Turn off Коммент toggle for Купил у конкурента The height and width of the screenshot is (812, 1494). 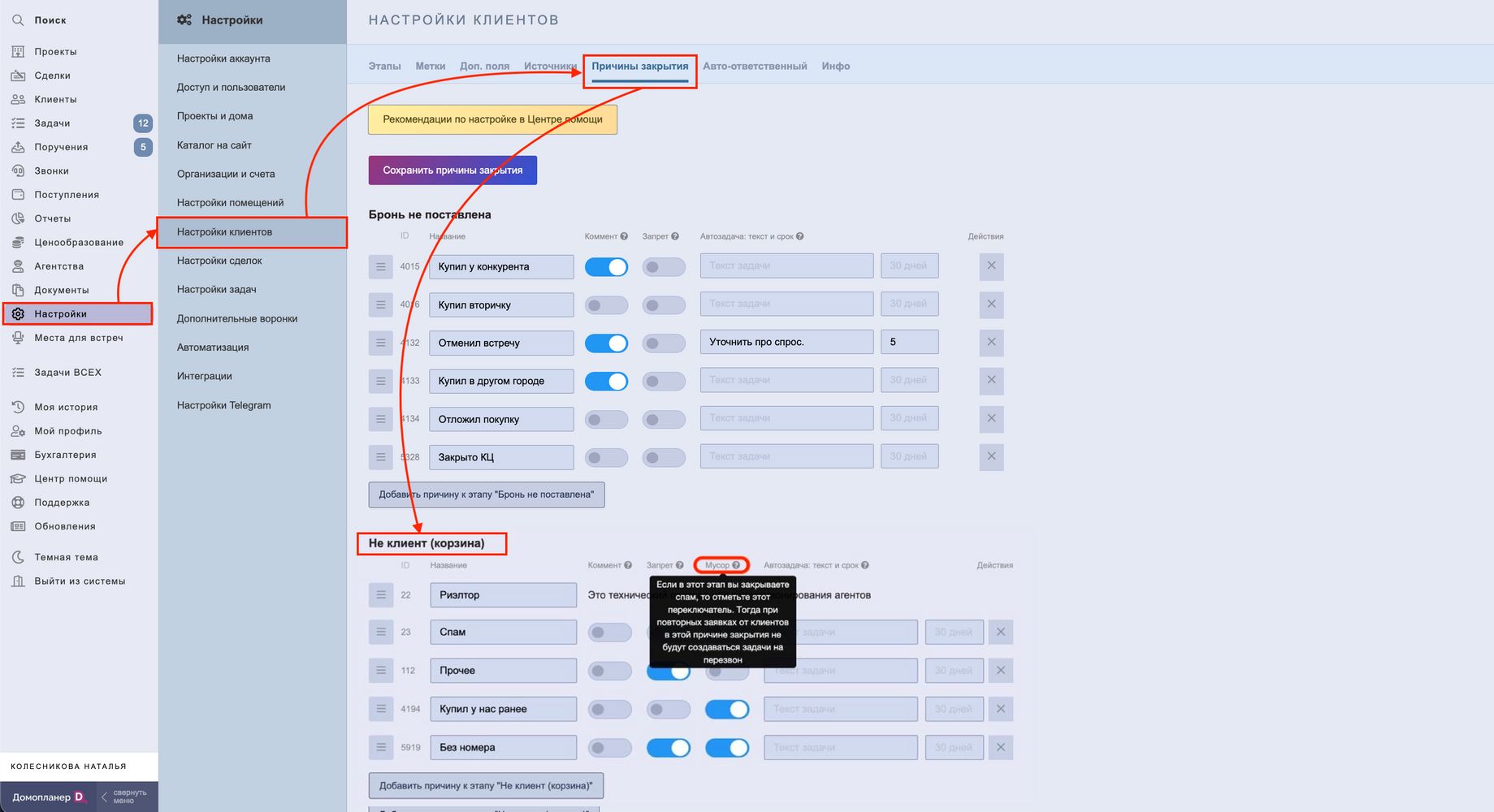pos(606,267)
